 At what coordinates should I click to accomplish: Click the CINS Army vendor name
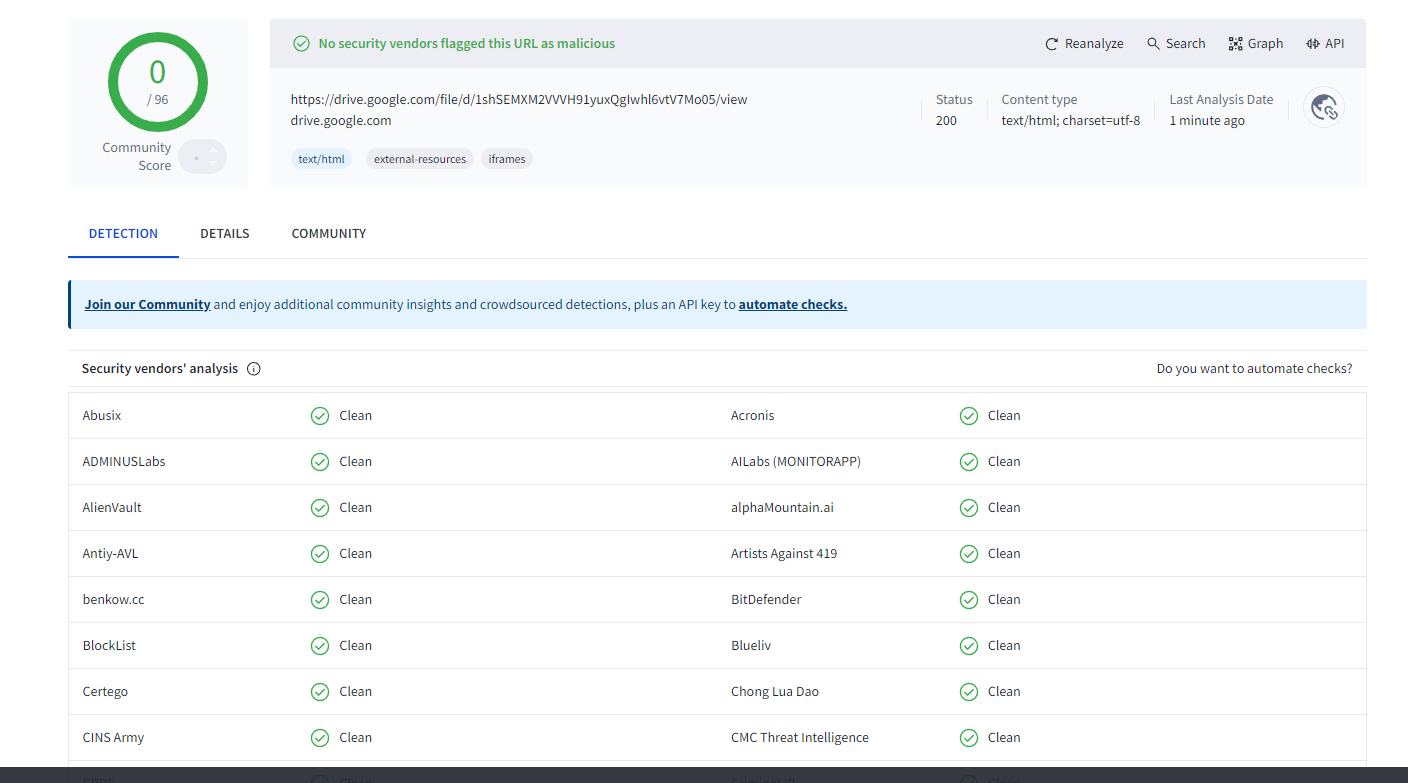click(114, 738)
